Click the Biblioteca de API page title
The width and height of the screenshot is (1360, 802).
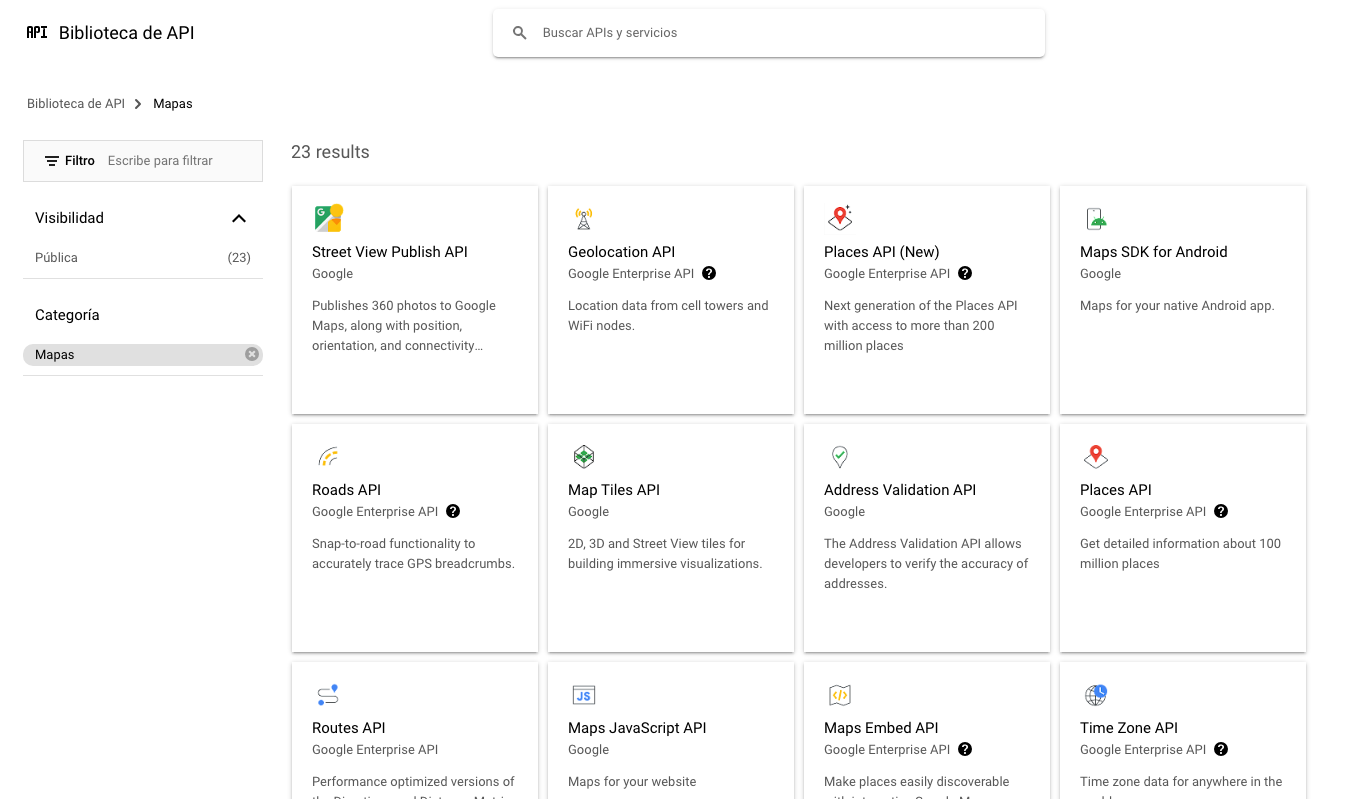(126, 33)
